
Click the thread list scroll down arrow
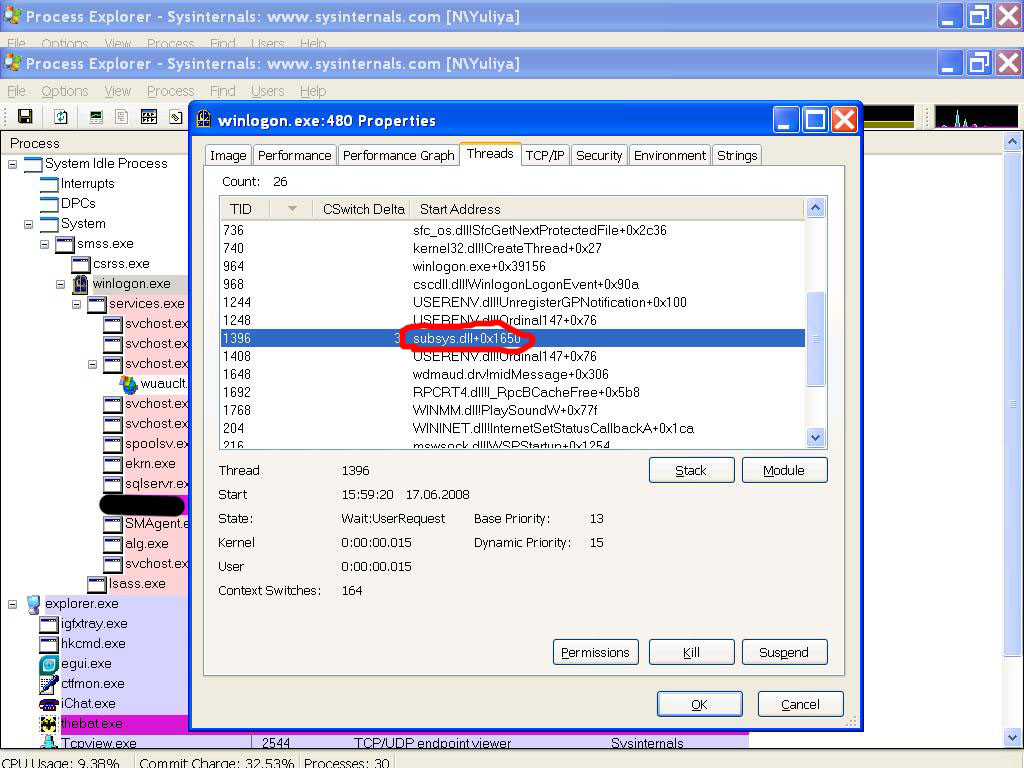click(x=816, y=438)
